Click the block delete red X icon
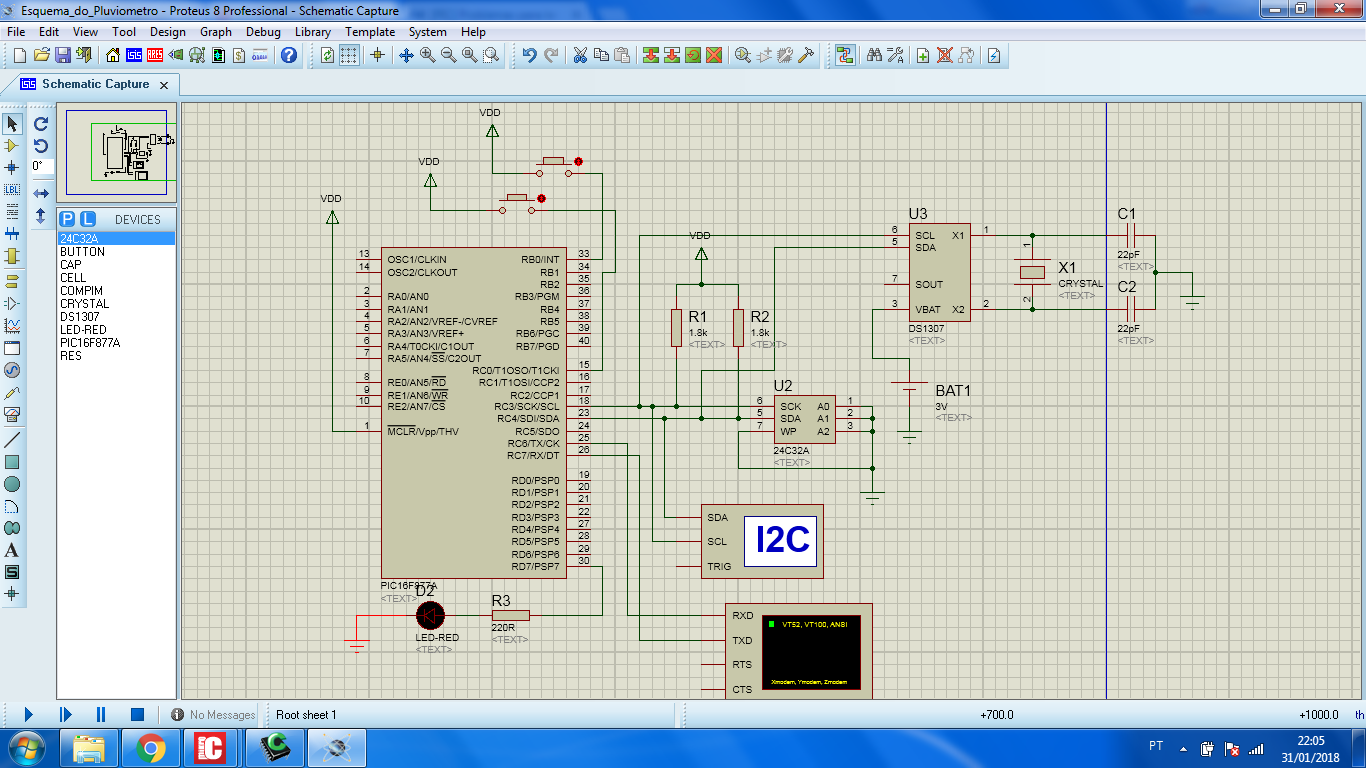Screen dimensions: 1366x768 714,55
